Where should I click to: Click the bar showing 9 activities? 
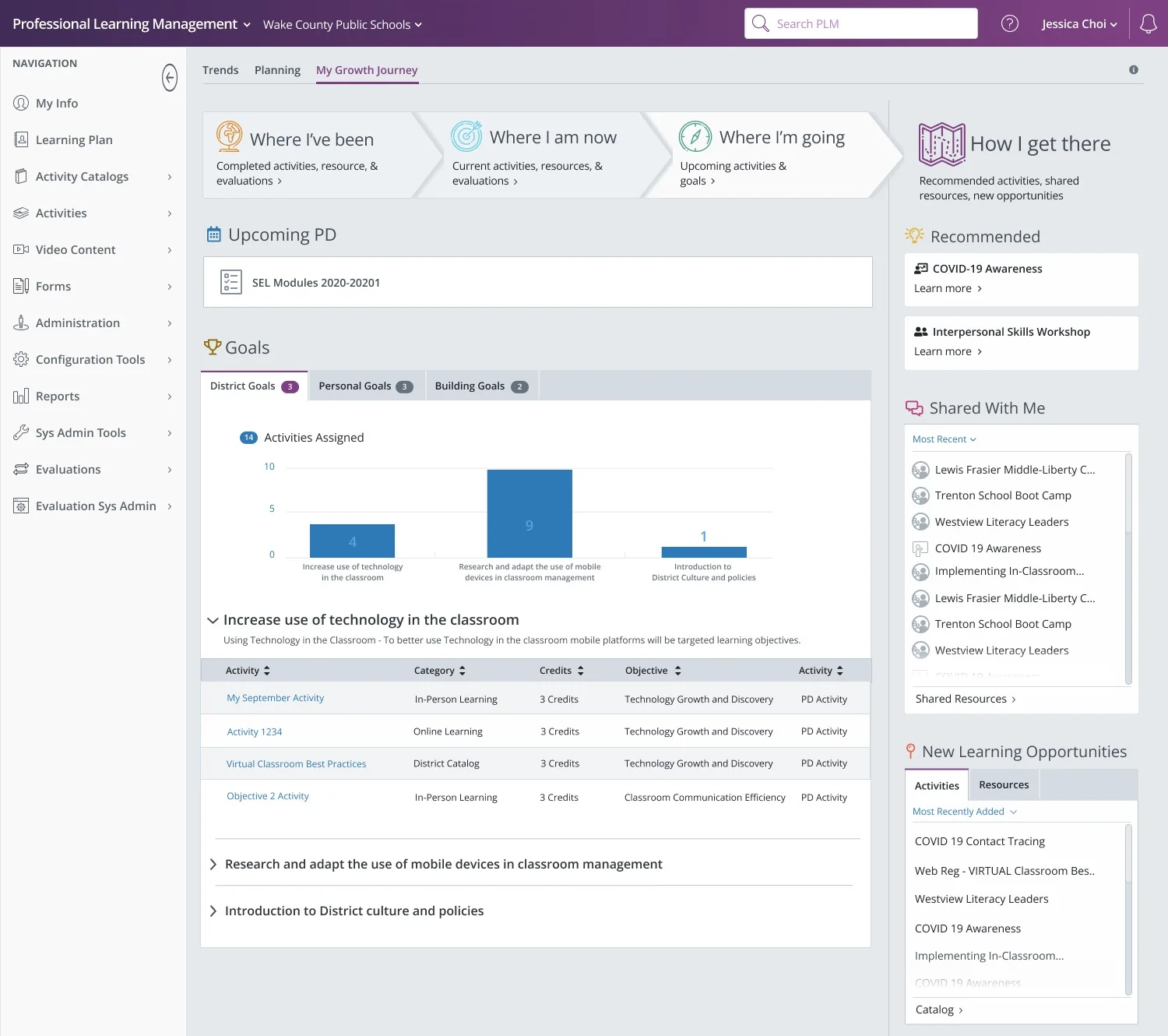(x=529, y=513)
